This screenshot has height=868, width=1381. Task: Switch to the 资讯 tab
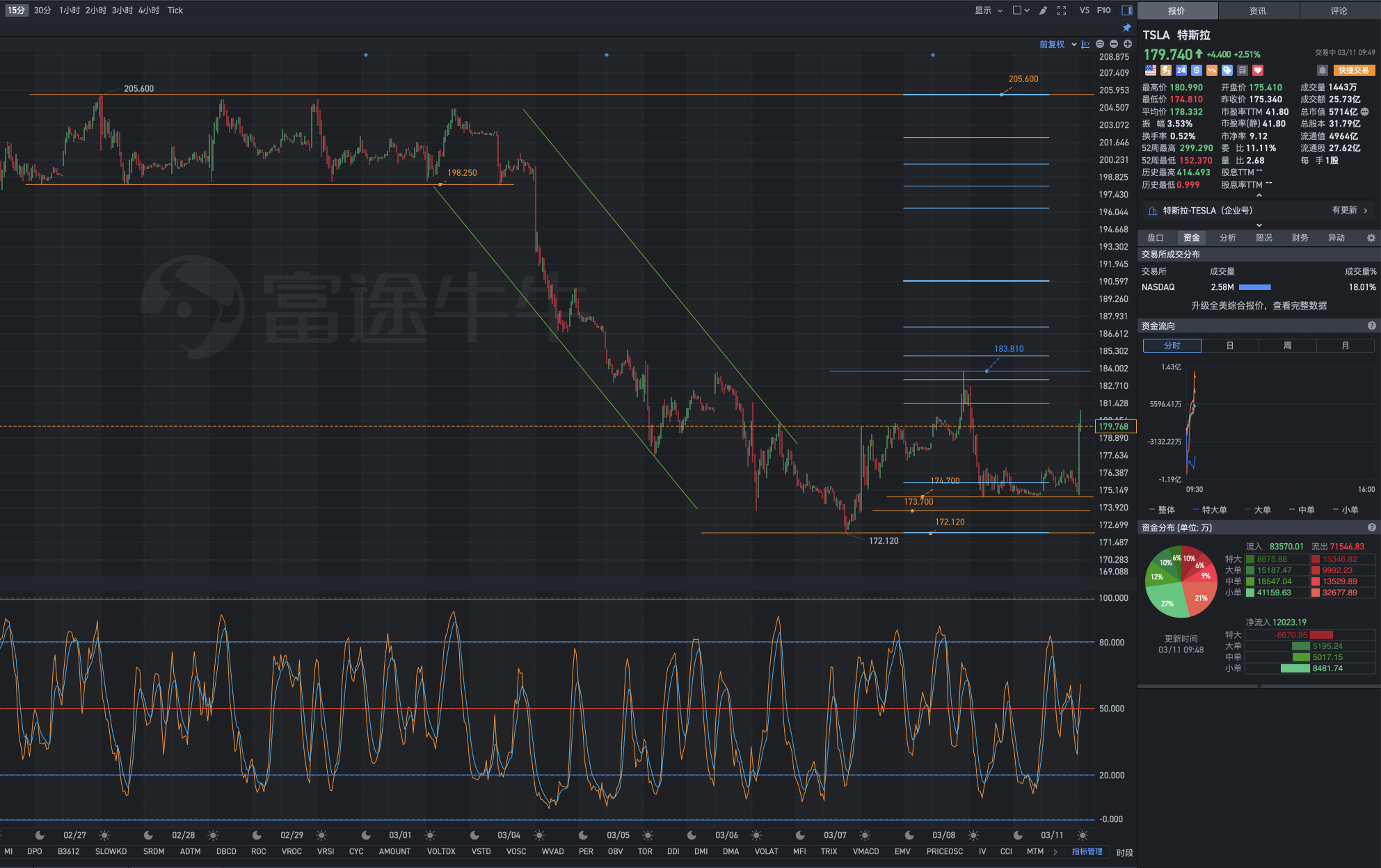1258,10
